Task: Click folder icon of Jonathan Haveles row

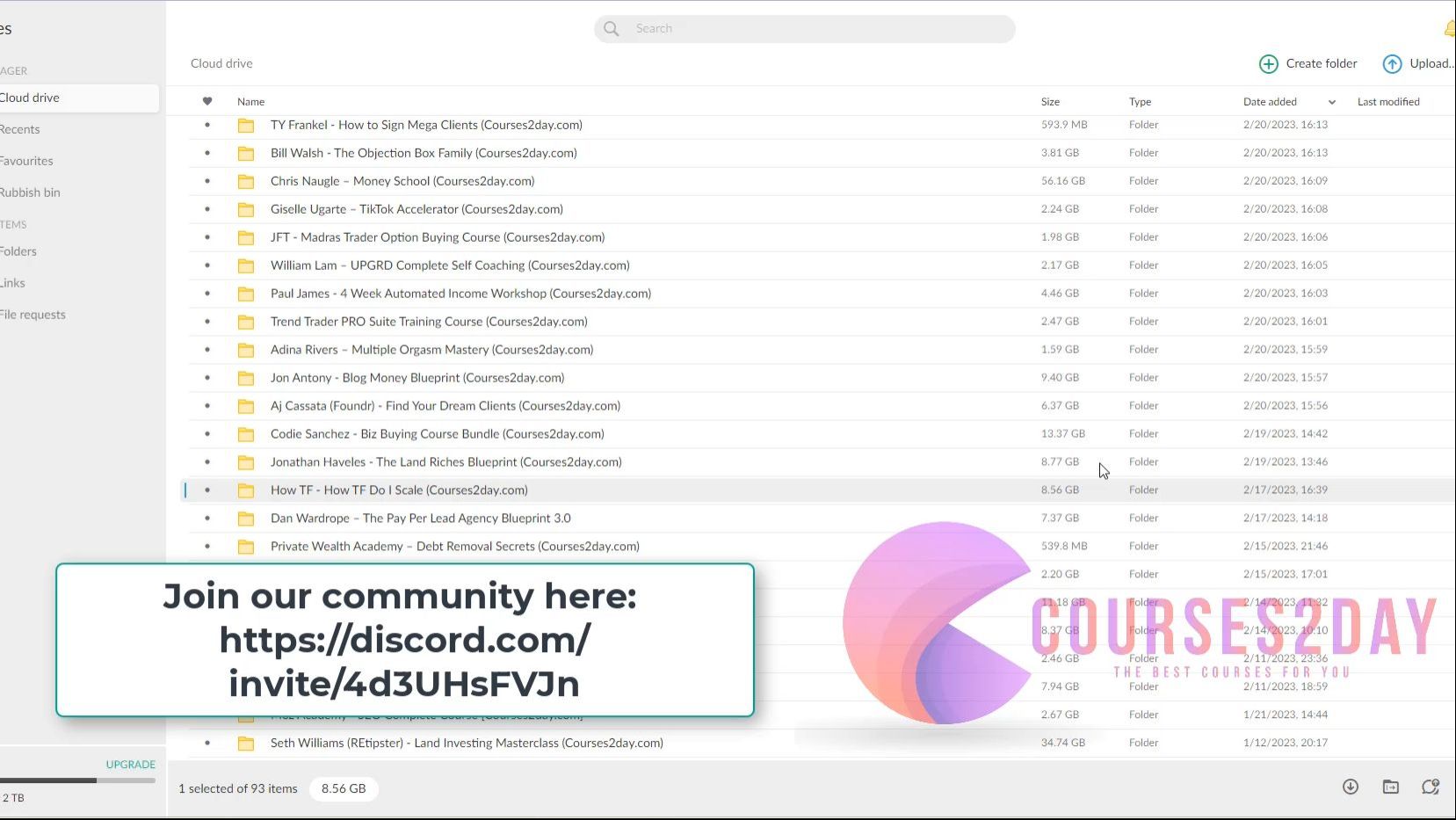Action: tap(246, 463)
